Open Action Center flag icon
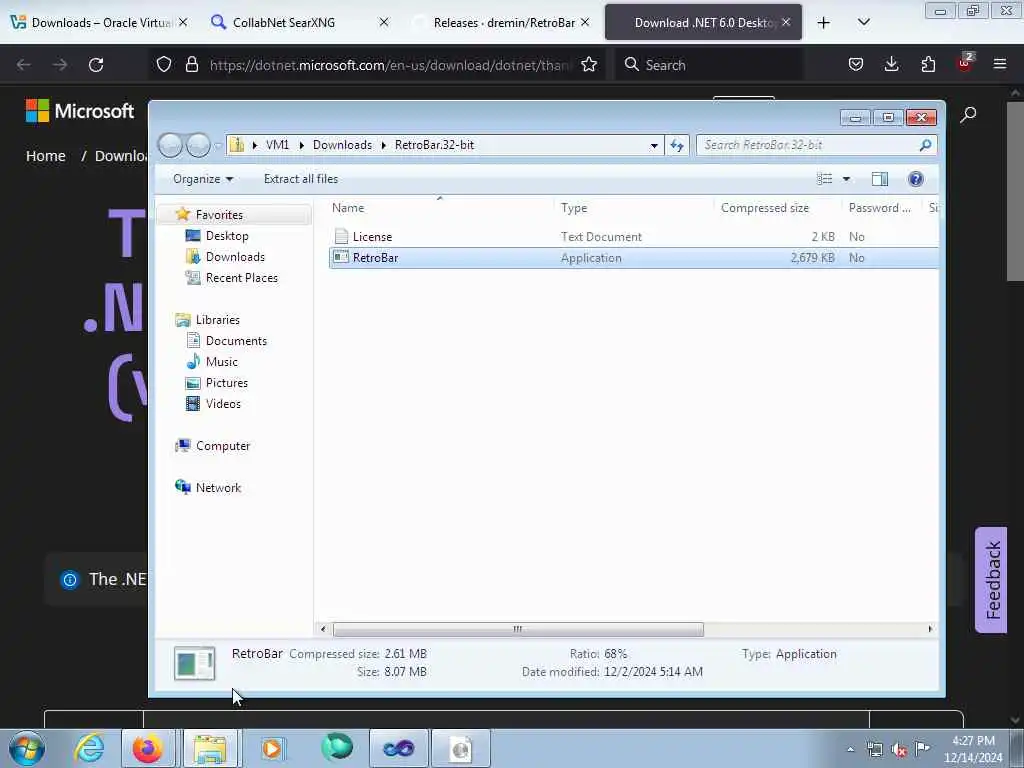This screenshot has height=768, width=1024. click(922, 748)
